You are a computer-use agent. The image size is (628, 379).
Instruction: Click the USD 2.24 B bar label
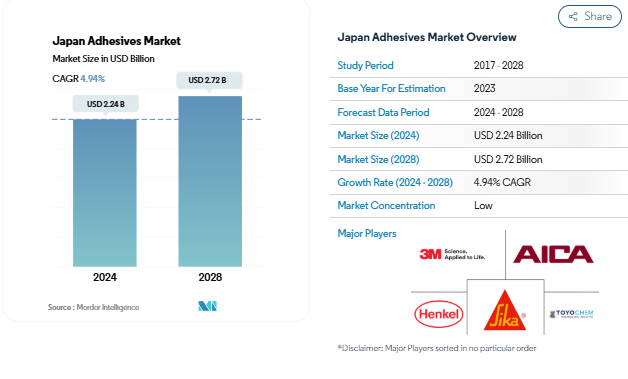coord(106,104)
